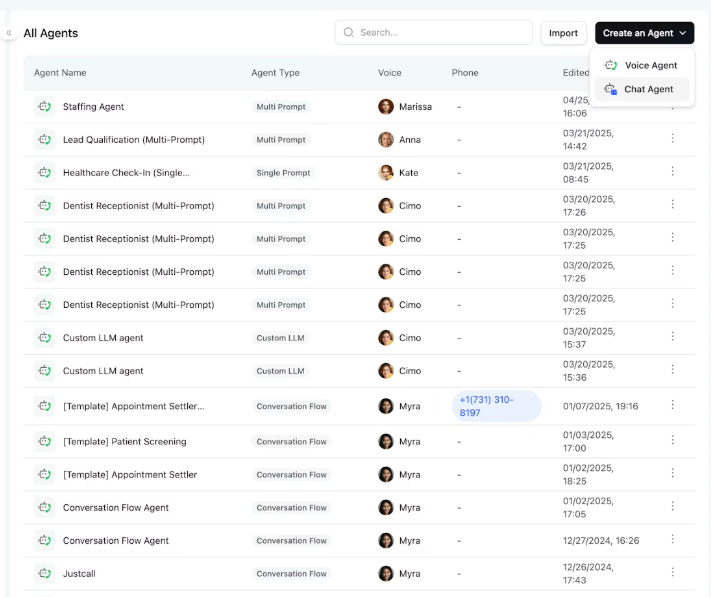Open the three-dot menu for the Healthcare Check-In row

pos(672,171)
